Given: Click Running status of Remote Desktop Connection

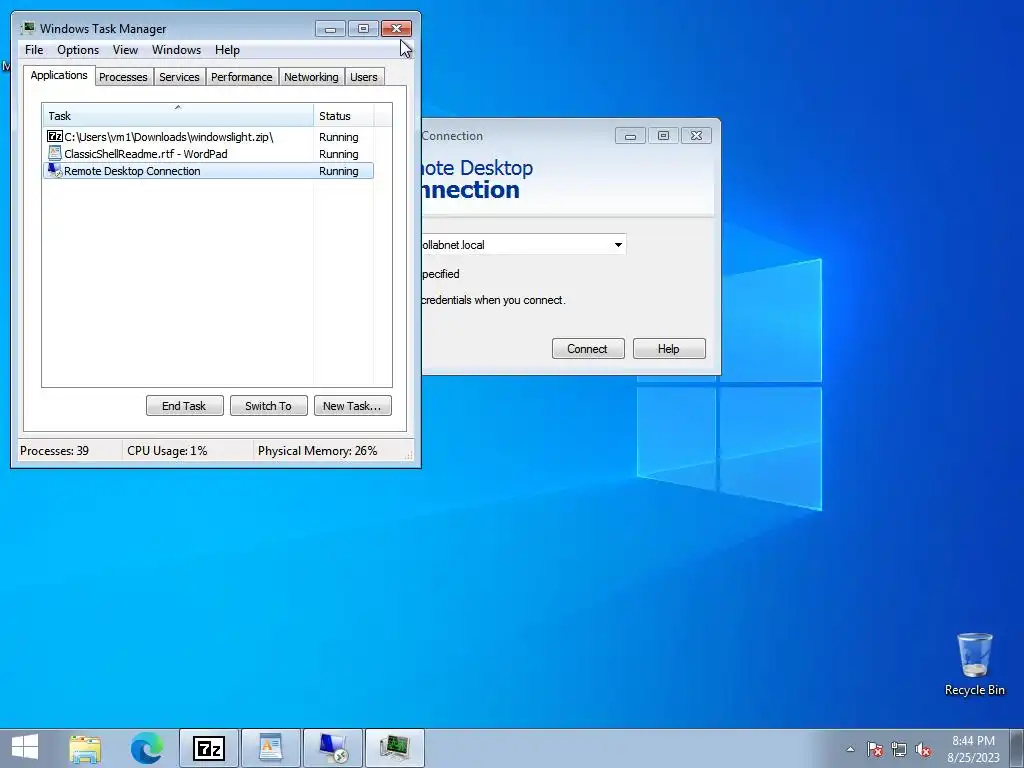Looking at the screenshot, I should [338, 170].
